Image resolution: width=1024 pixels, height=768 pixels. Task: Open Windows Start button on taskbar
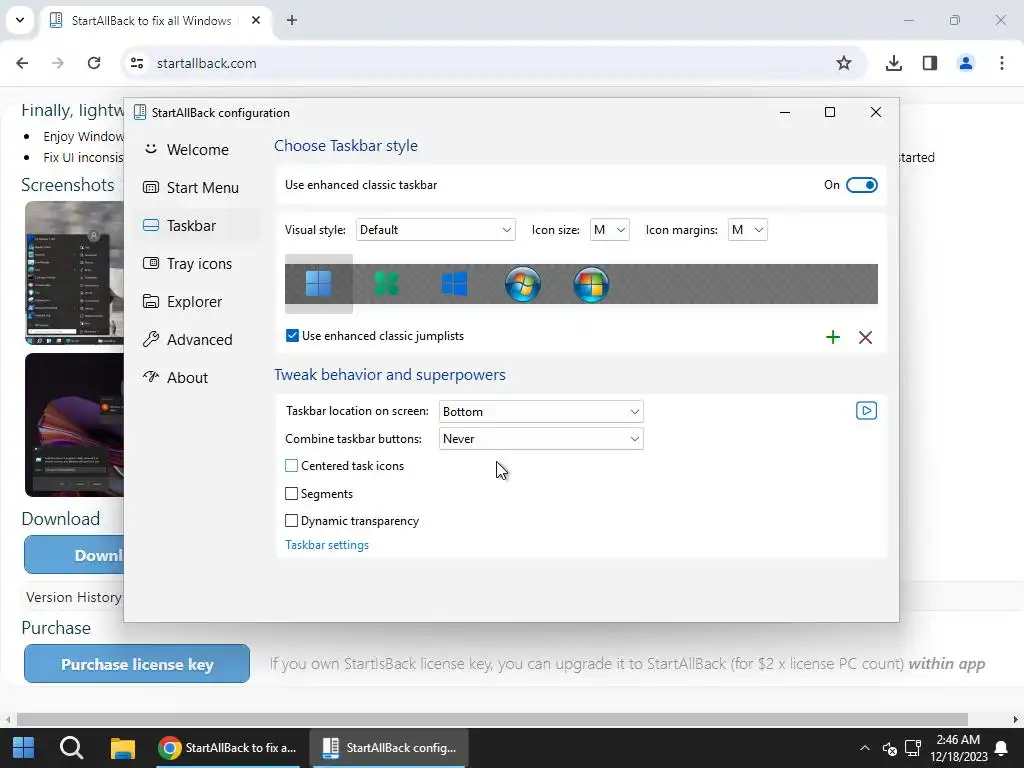click(24, 748)
